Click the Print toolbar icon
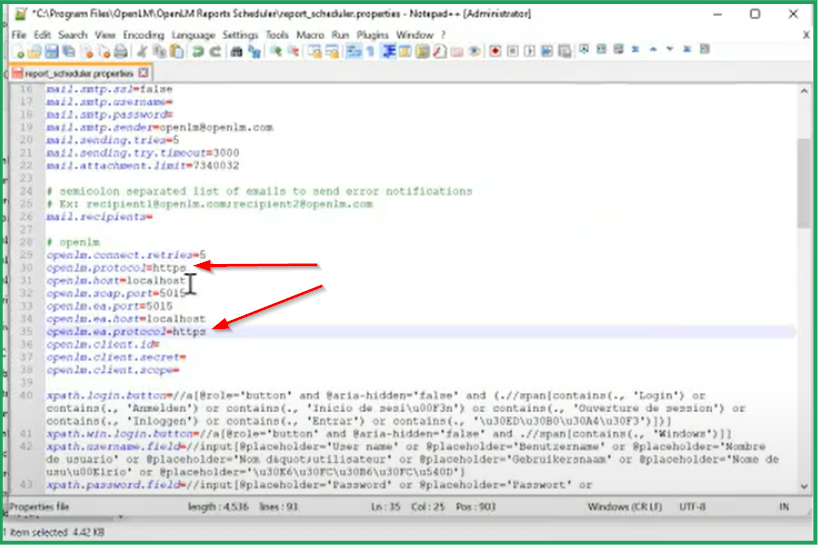 (x=120, y=51)
